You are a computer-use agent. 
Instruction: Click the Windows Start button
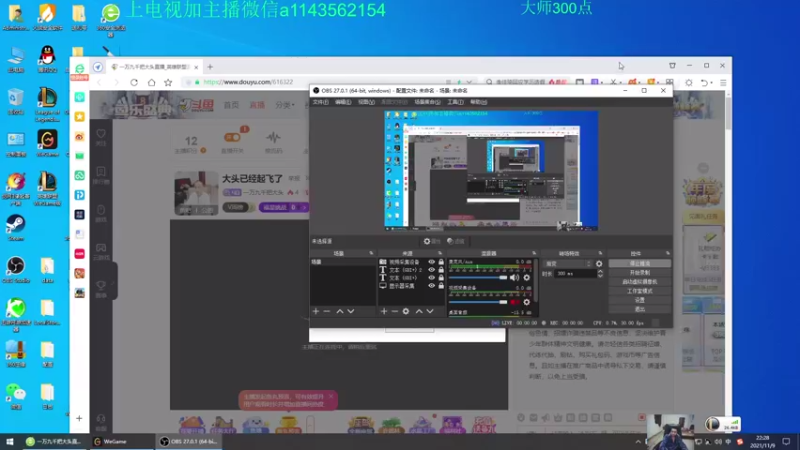coord(9,442)
